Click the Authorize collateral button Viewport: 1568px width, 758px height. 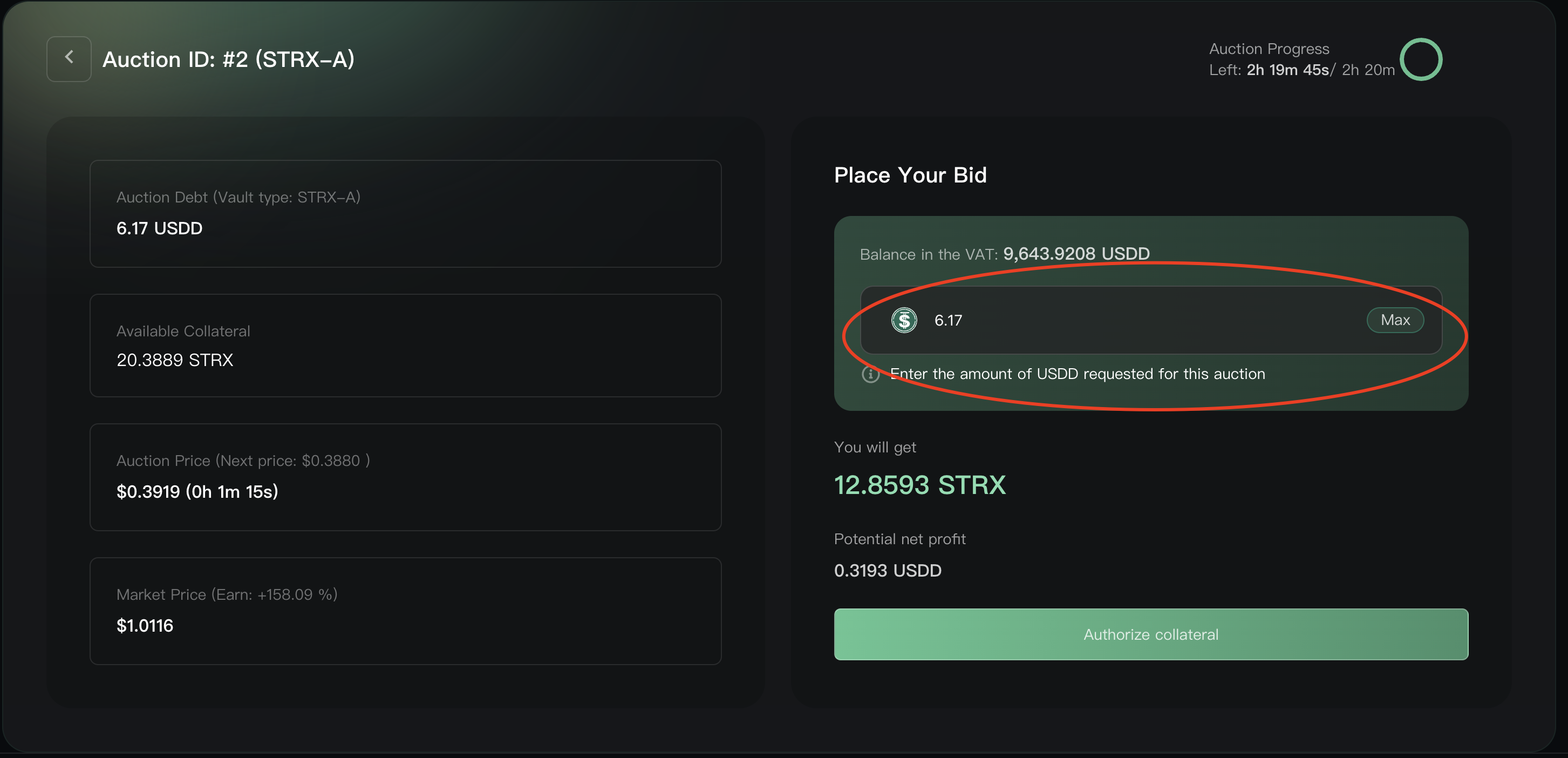1150,634
